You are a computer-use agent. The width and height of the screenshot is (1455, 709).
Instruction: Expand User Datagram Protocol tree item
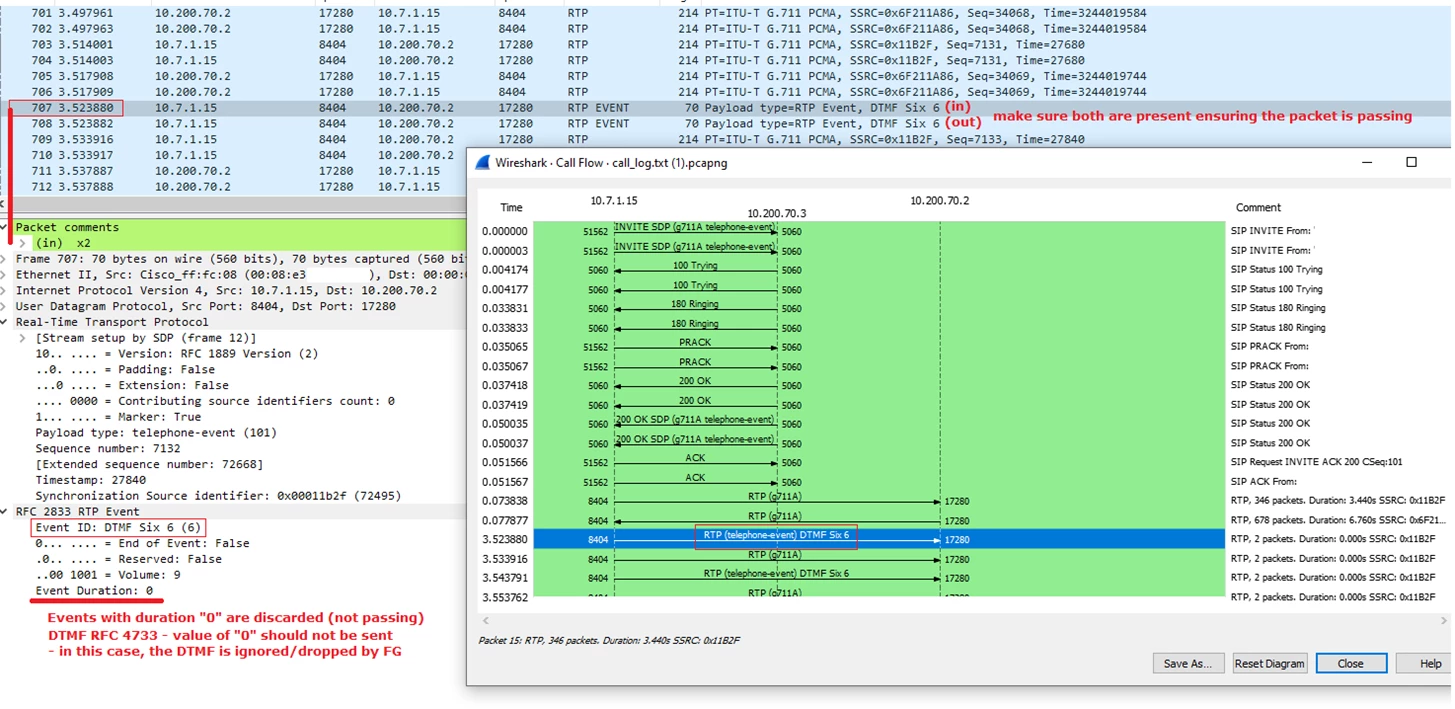tap(7, 306)
